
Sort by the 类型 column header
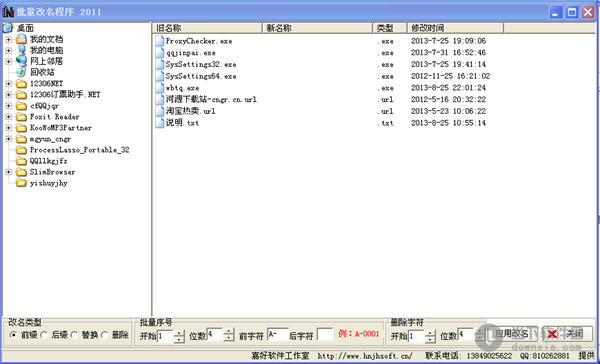390,28
